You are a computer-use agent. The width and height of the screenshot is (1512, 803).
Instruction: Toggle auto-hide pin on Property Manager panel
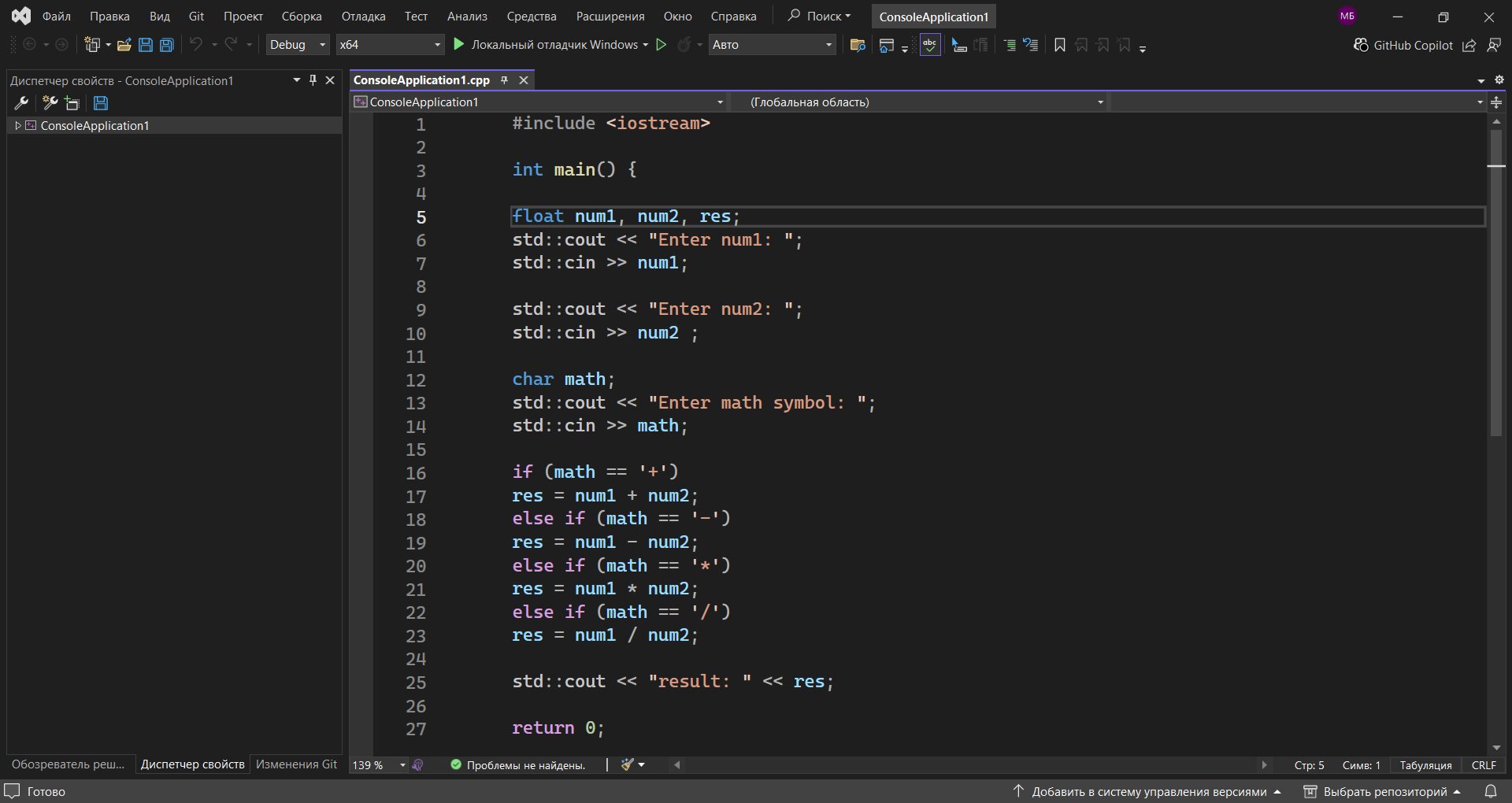click(313, 80)
